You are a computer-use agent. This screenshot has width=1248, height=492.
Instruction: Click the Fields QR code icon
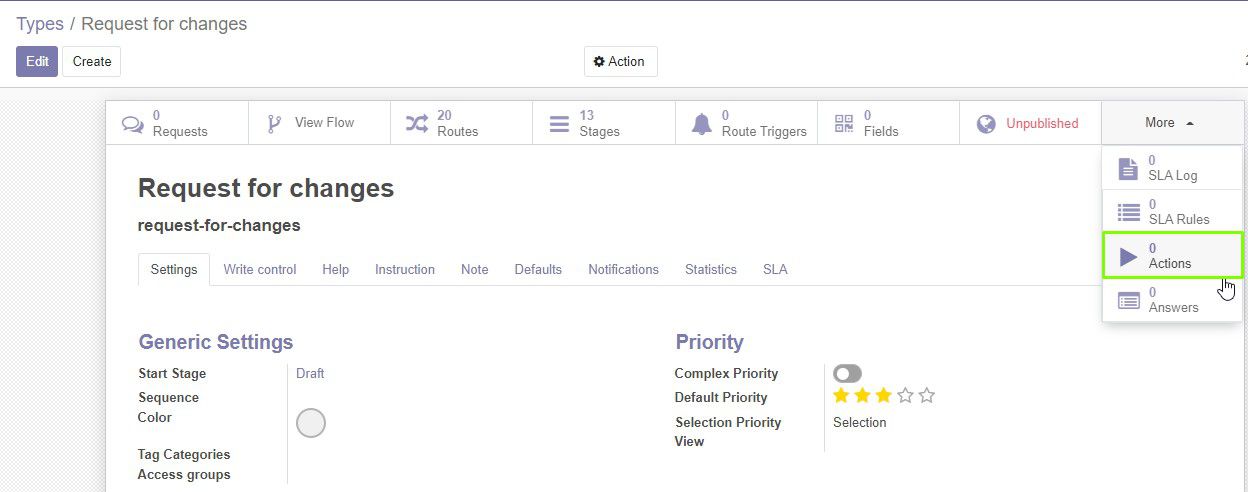pyautogui.click(x=844, y=124)
